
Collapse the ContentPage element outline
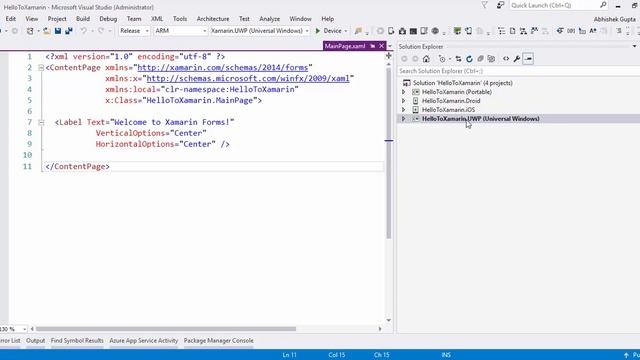tap(41, 68)
